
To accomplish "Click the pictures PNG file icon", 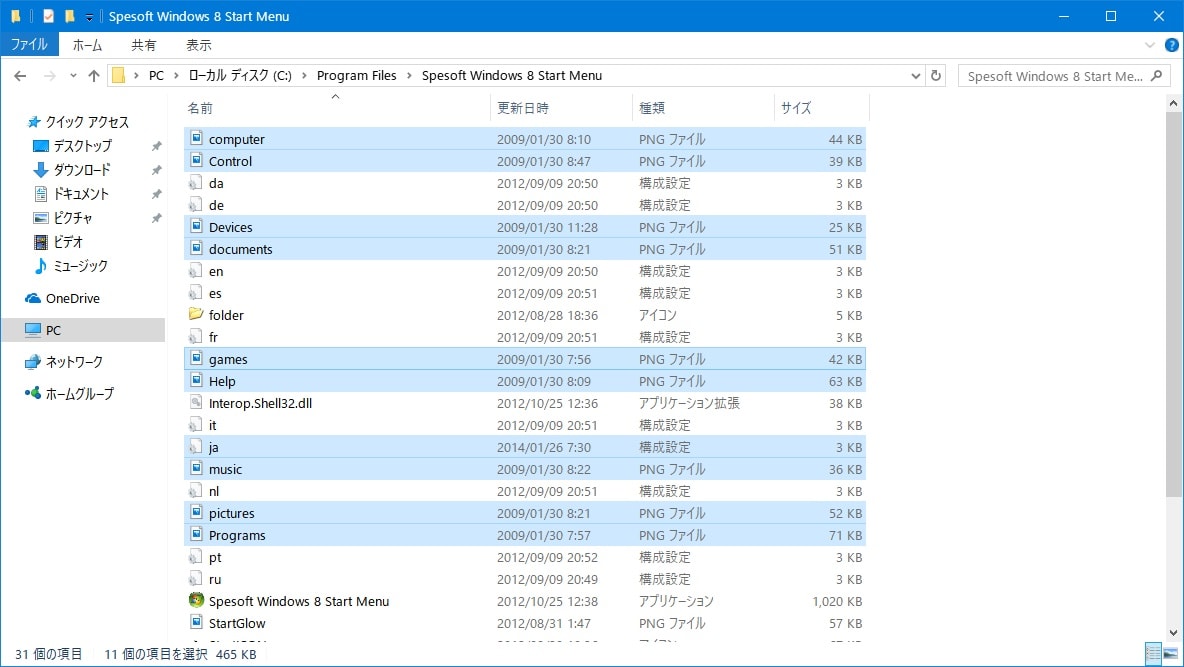I will point(196,512).
